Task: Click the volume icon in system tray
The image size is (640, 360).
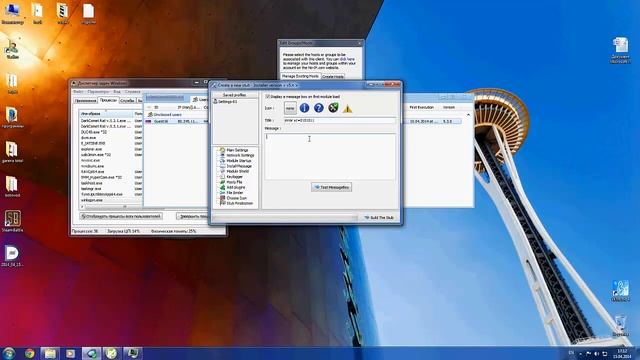Action: (x=596, y=353)
